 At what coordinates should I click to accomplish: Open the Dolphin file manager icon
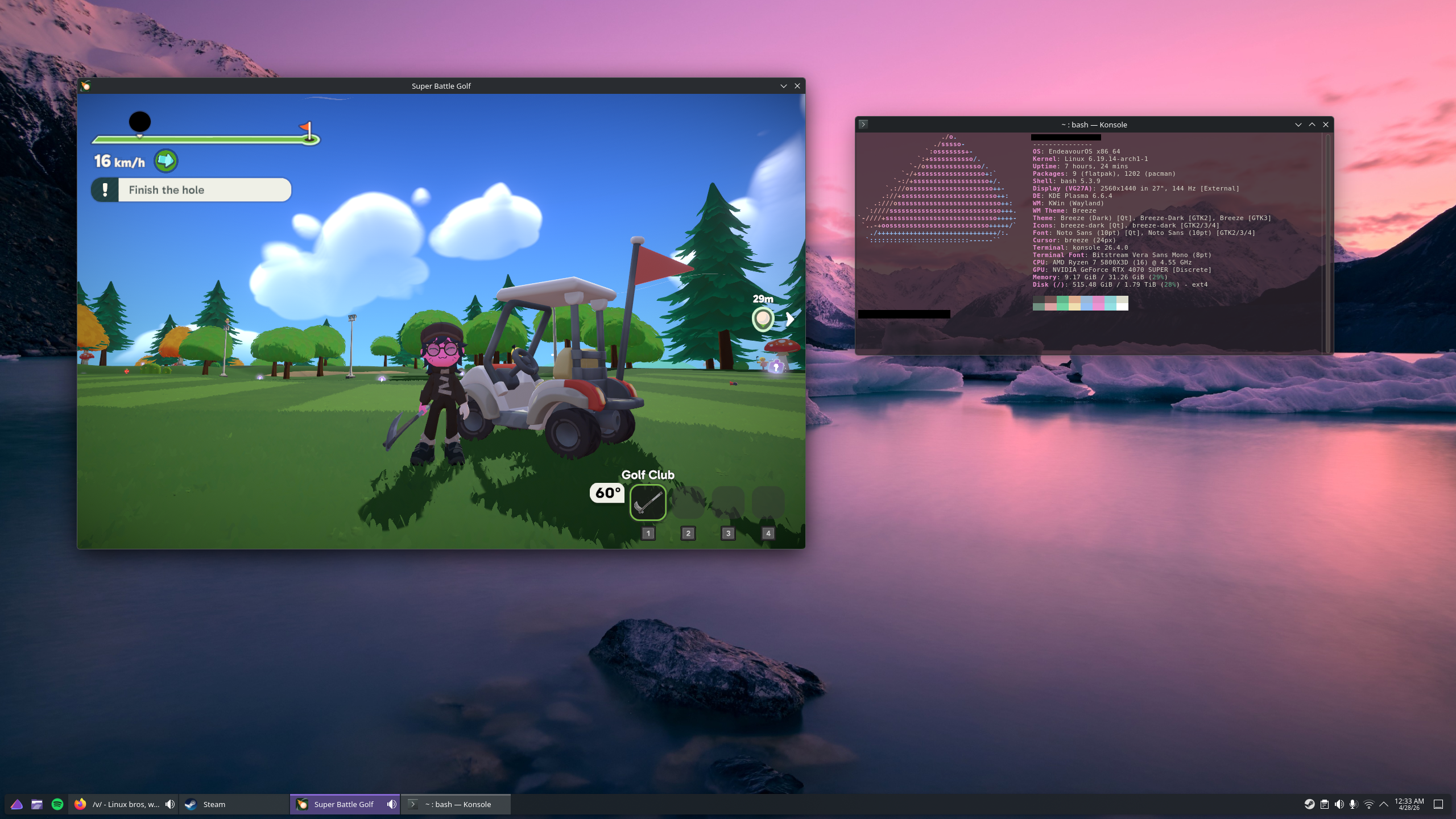(x=37, y=804)
